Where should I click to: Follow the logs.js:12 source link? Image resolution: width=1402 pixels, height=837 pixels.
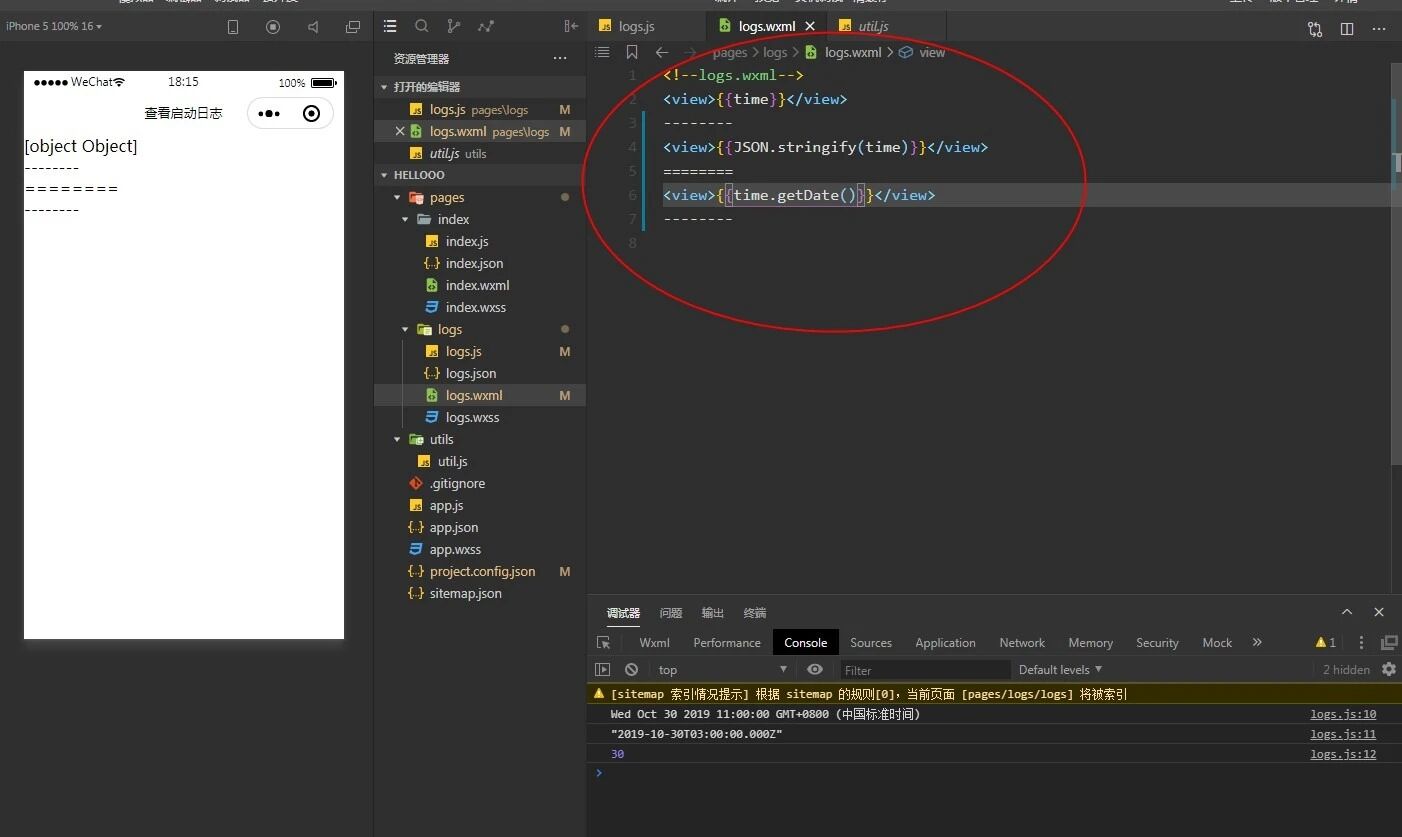[1343, 754]
